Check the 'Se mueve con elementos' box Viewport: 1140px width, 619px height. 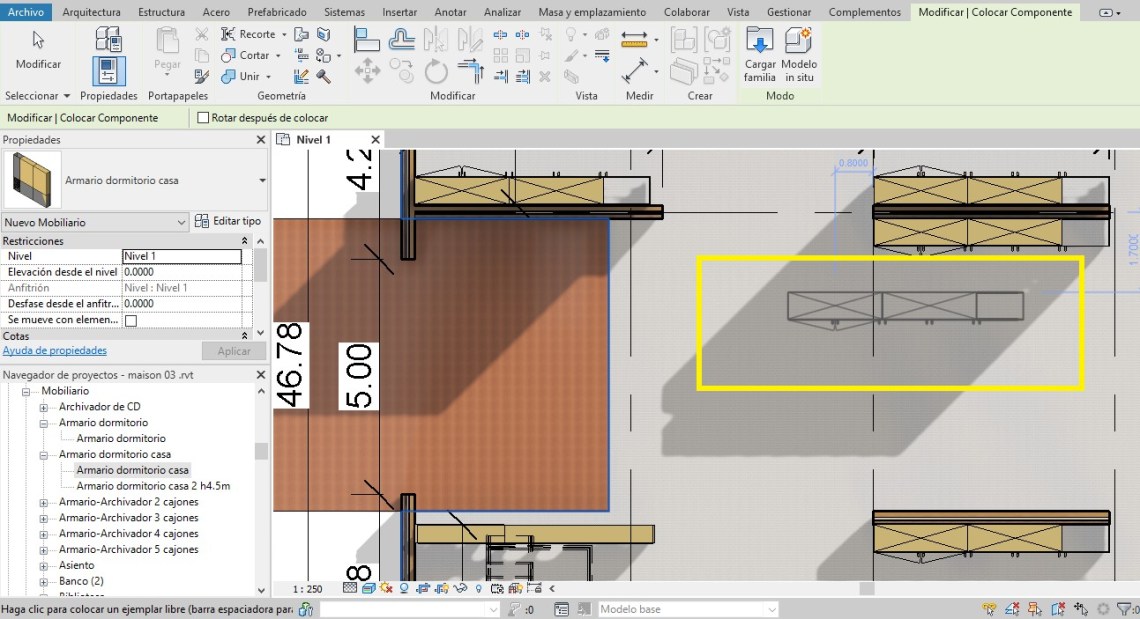(x=130, y=320)
